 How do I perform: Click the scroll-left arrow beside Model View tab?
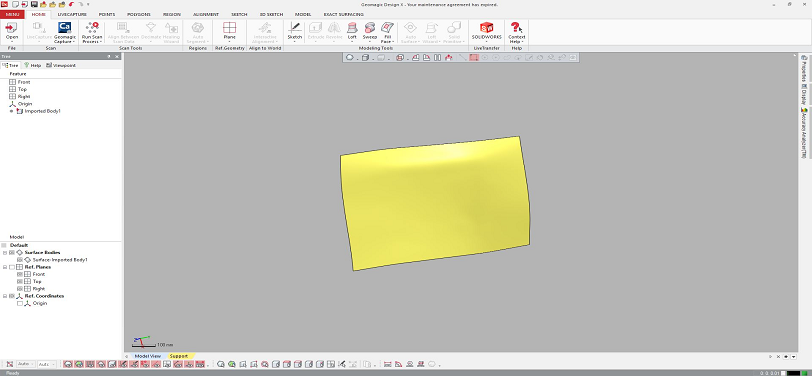coord(127,356)
